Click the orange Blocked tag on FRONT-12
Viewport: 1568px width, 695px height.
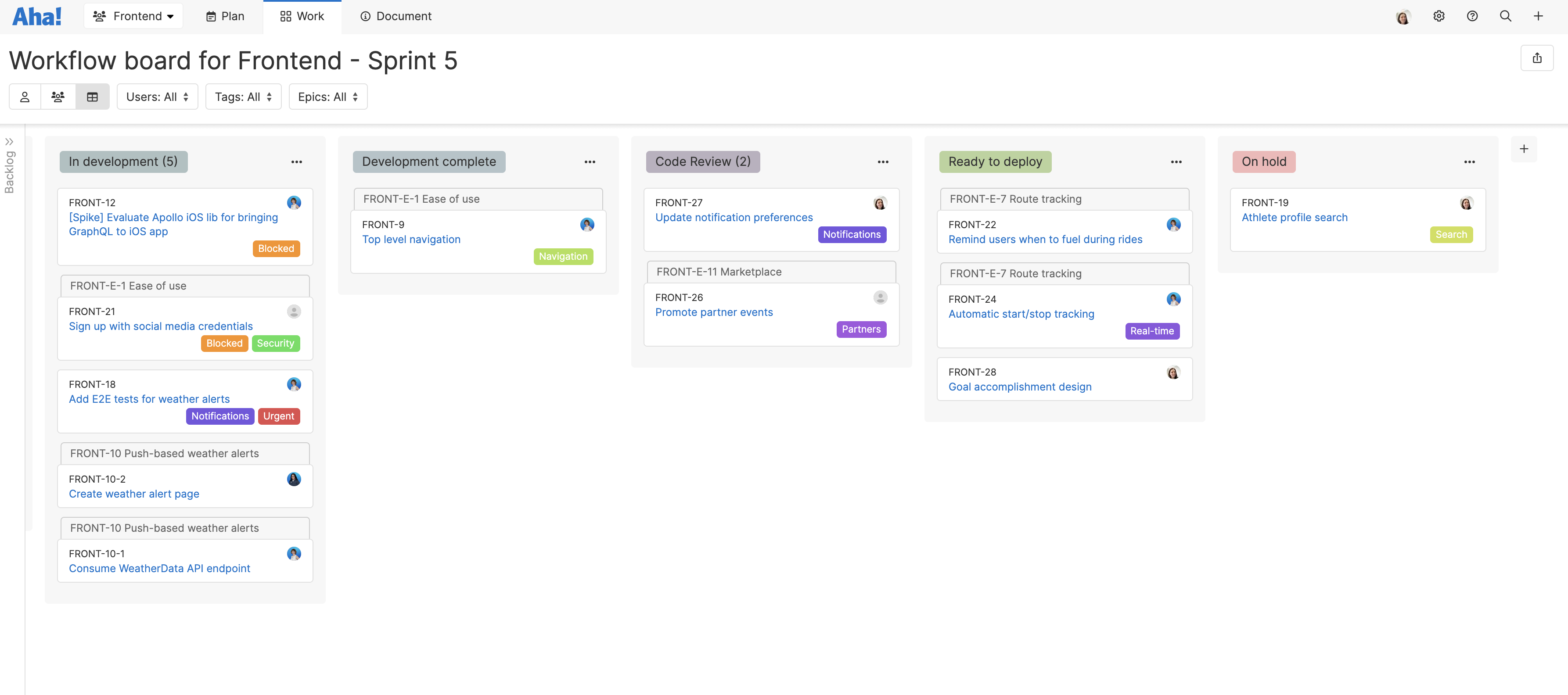click(x=276, y=248)
